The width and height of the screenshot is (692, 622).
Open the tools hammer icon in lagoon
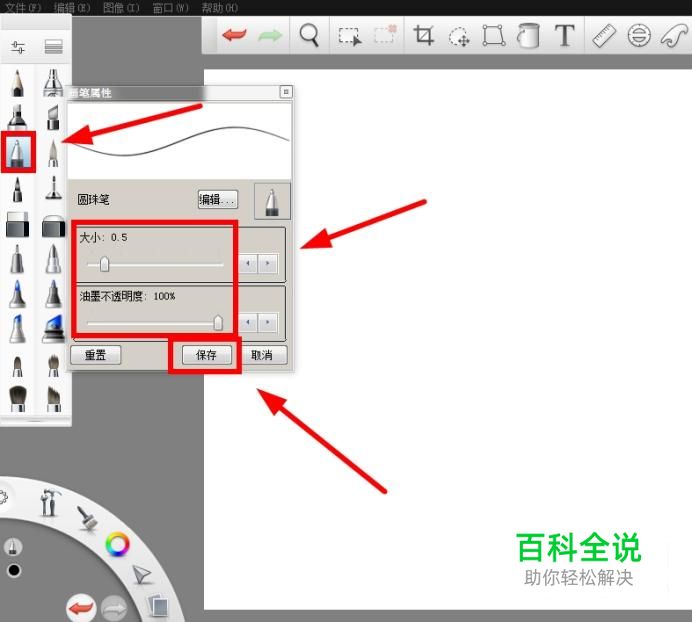click(49, 502)
